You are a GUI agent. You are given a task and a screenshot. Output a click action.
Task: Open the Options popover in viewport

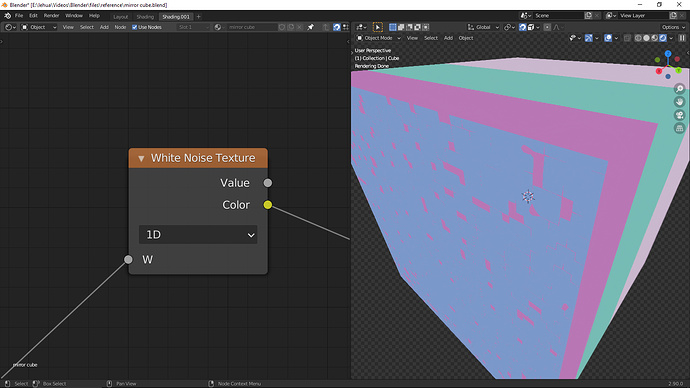(672, 27)
